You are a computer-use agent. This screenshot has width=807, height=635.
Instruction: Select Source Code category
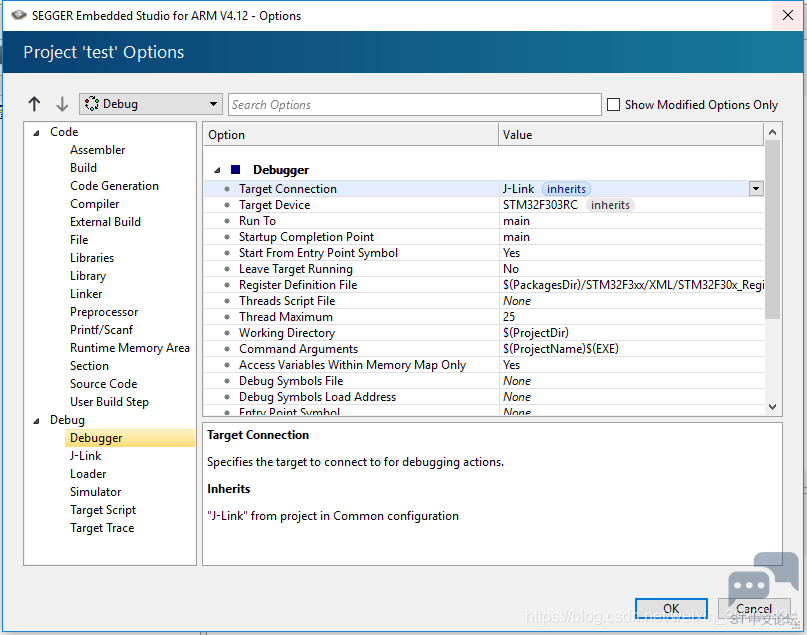pyautogui.click(x=103, y=384)
